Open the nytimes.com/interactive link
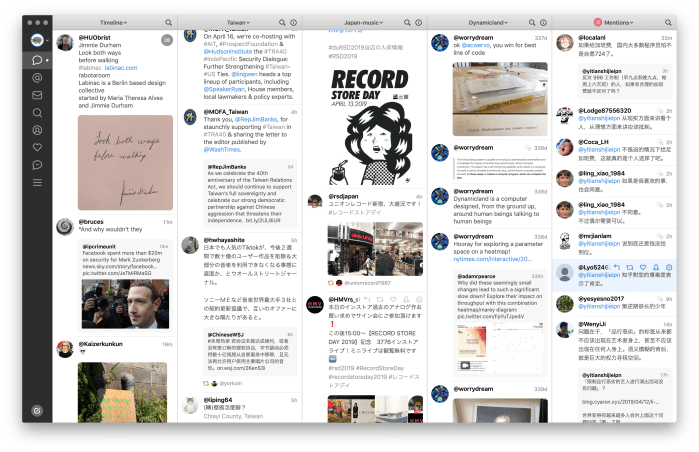 pyautogui.click(x=493, y=259)
